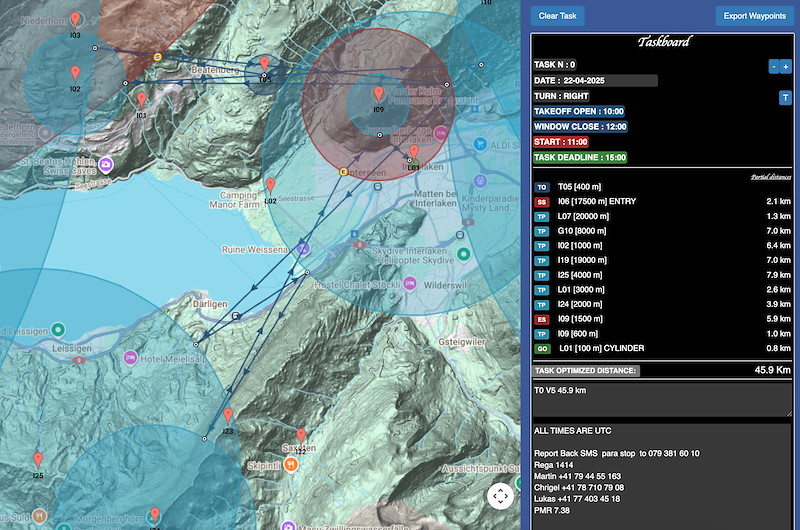Open the Skydive Interlaken green icon
The image size is (800, 530).
[x=463, y=254]
